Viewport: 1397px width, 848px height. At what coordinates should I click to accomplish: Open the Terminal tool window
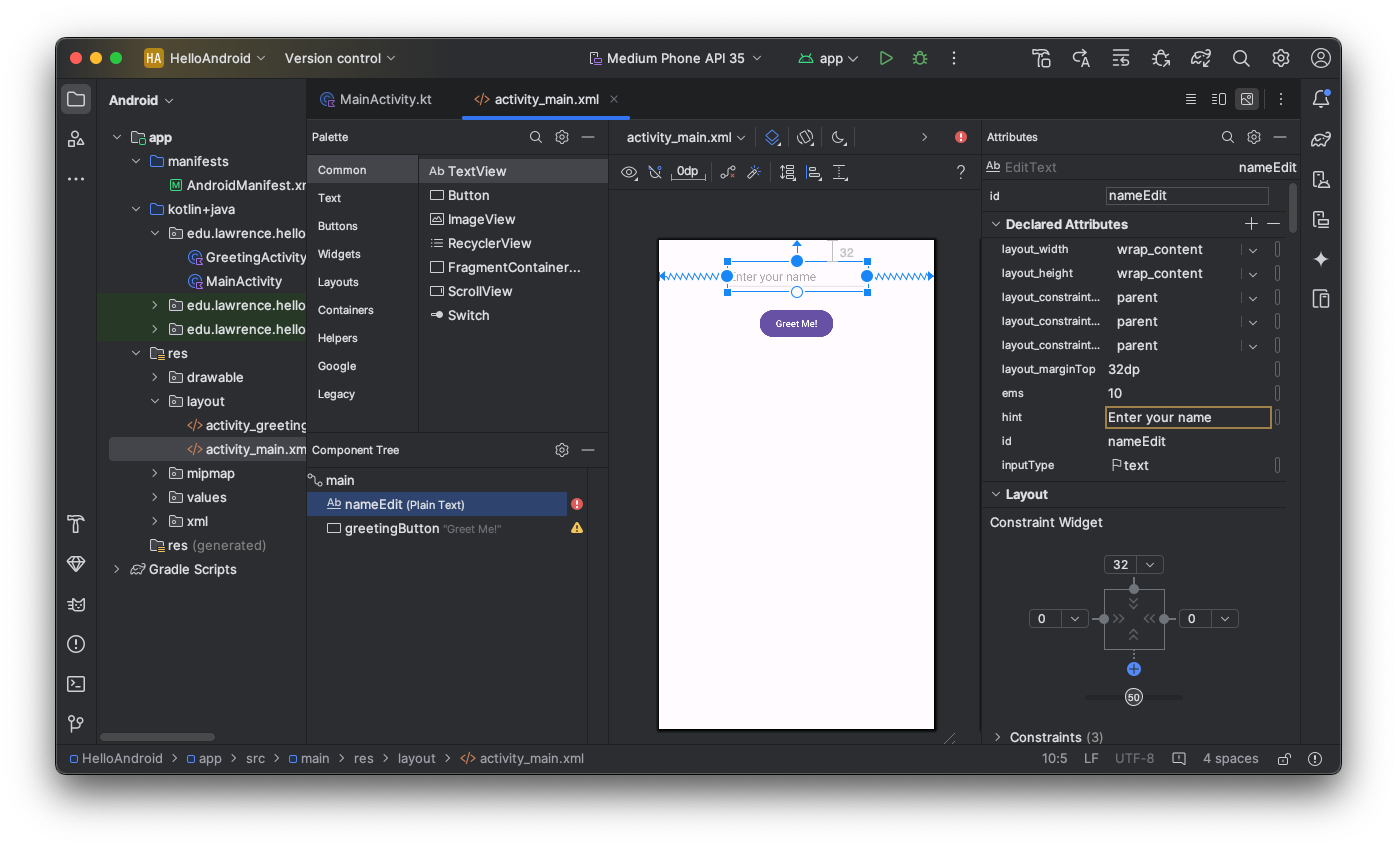click(x=76, y=684)
